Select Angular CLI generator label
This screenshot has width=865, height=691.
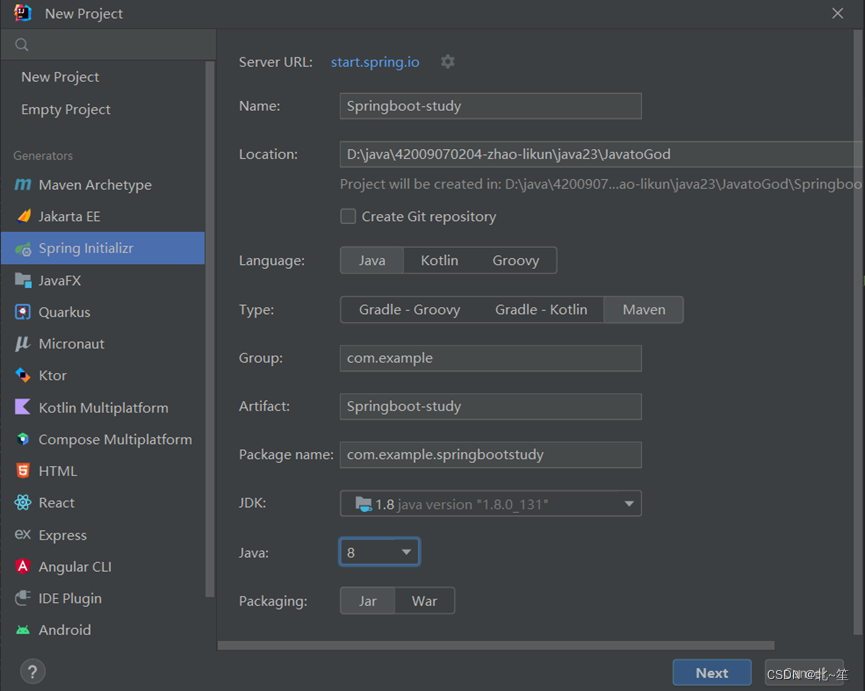pos(75,567)
